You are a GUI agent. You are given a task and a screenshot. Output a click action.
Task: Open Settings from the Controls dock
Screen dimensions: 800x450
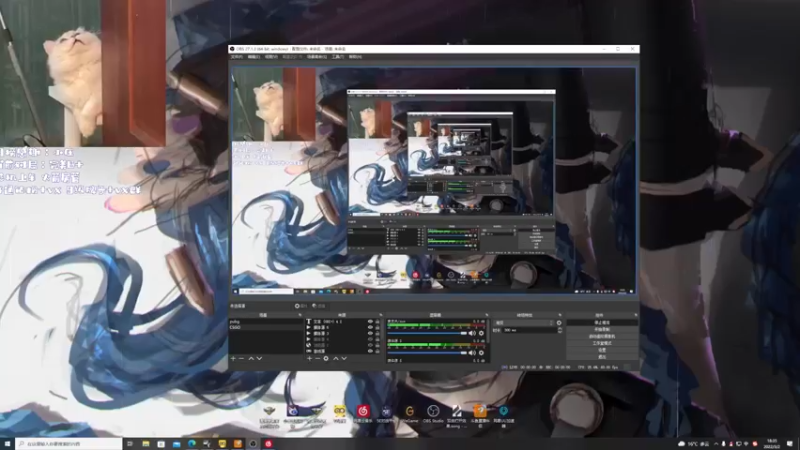point(602,350)
